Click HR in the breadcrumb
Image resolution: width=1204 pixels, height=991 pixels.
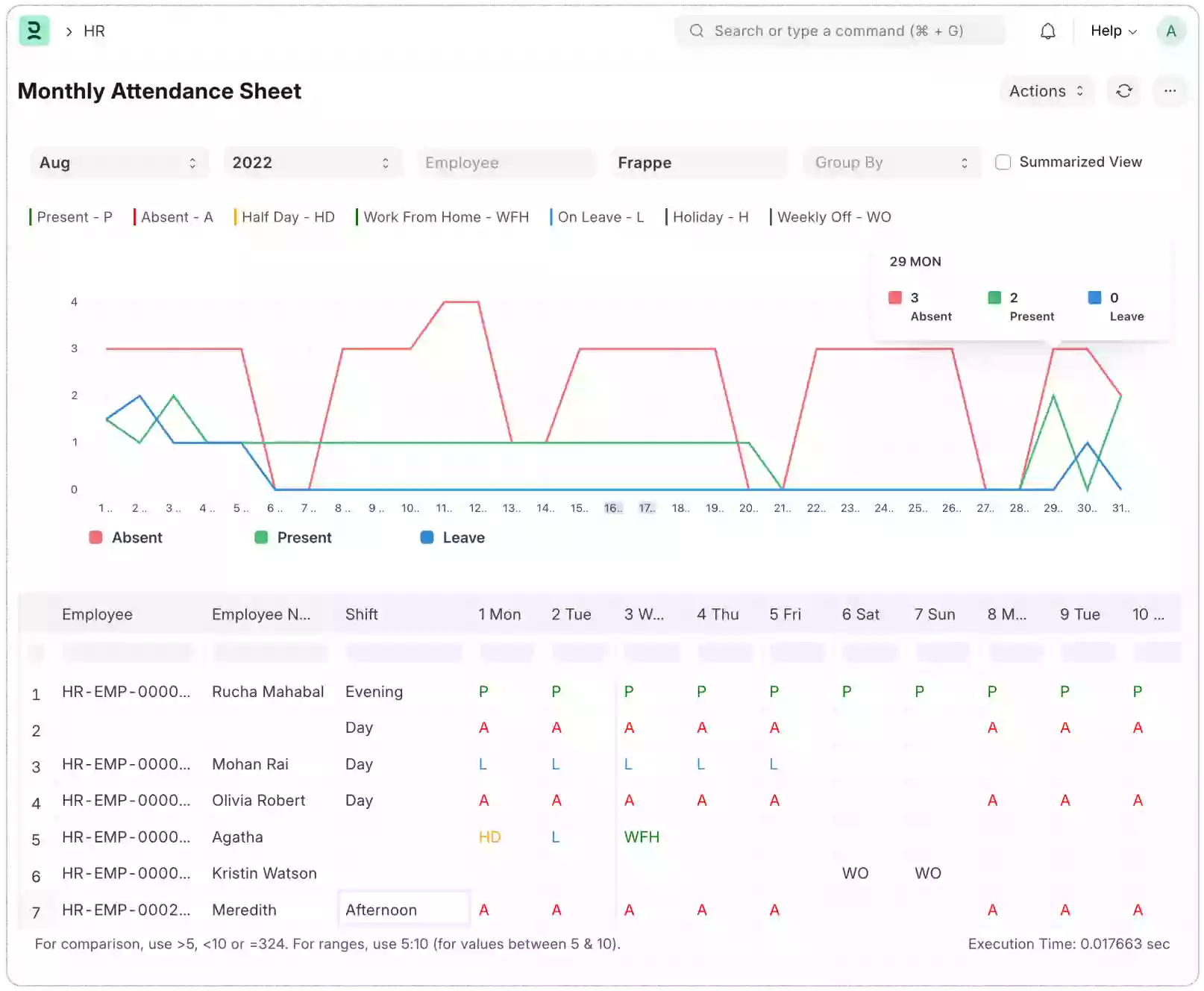point(93,31)
